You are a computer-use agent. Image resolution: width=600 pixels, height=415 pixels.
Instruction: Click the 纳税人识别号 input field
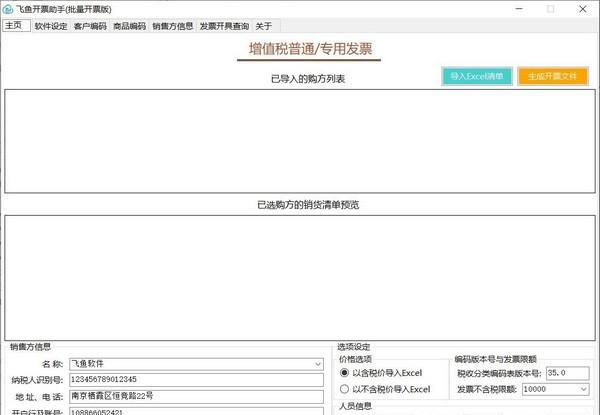click(196, 379)
